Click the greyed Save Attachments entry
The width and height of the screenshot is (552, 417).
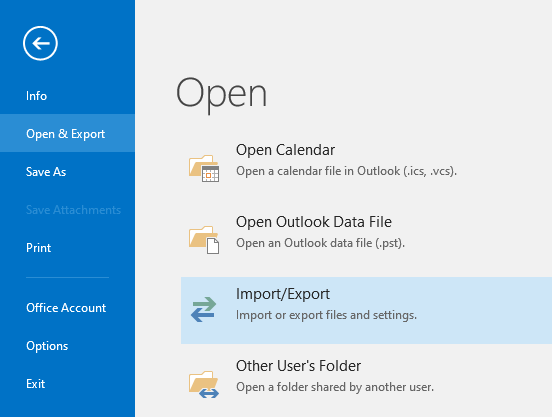click(x=73, y=210)
